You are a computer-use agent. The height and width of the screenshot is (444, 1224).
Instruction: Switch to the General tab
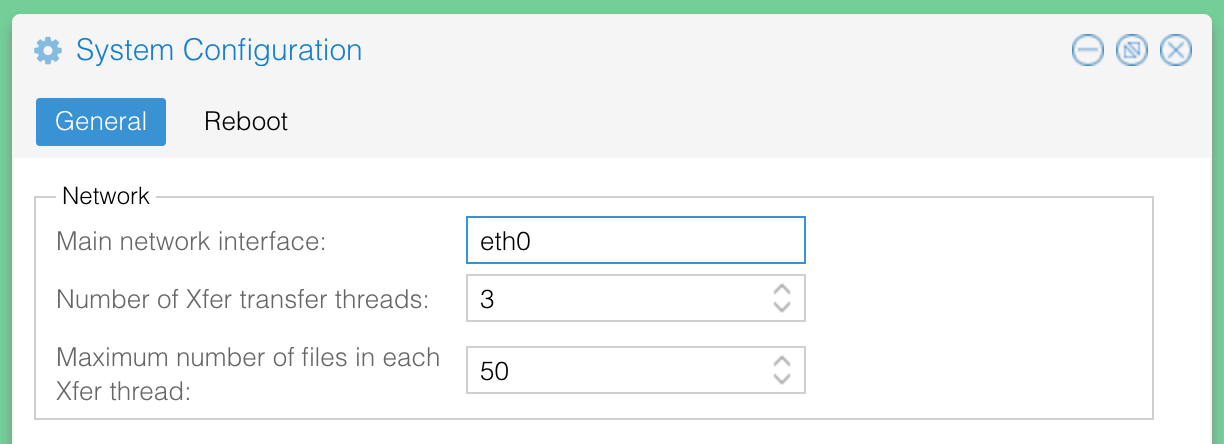coord(101,122)
